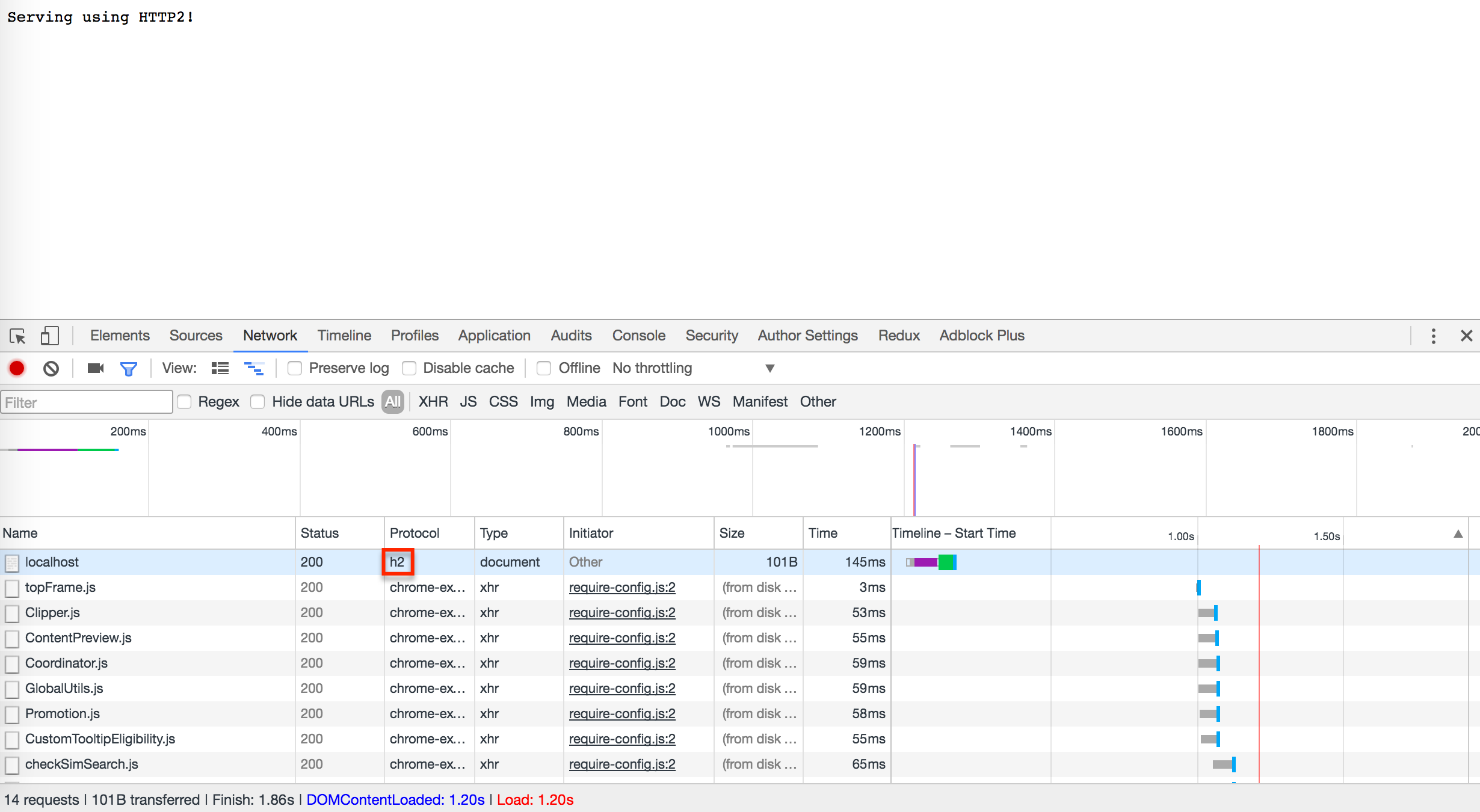This screenshot has width=1480, height=812.
Task: Open the Security tab
Action: pos(712,336)
